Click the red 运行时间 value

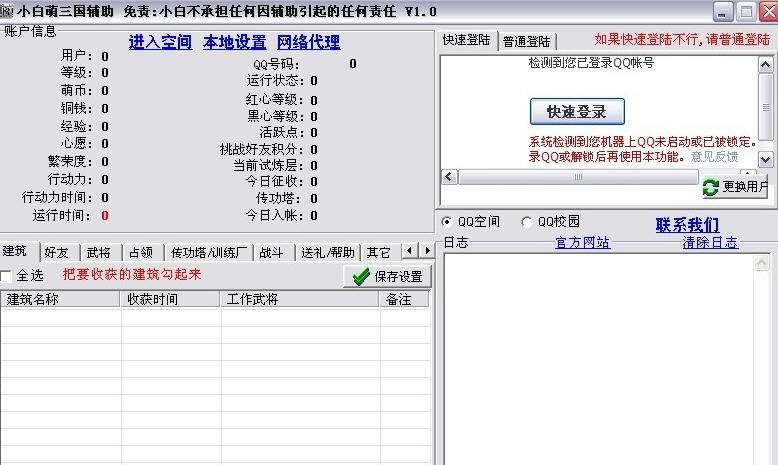[x=105, y=216]
